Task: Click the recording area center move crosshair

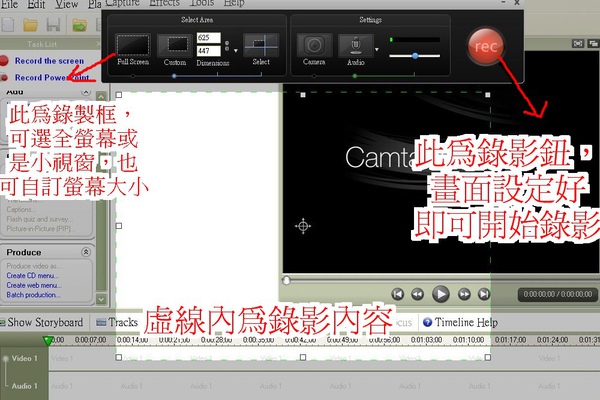Action: (x=303, y=226)
